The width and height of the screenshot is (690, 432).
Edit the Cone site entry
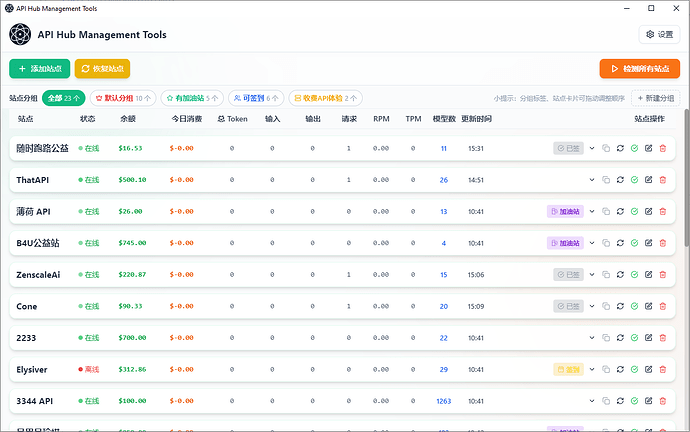point(649,306)
